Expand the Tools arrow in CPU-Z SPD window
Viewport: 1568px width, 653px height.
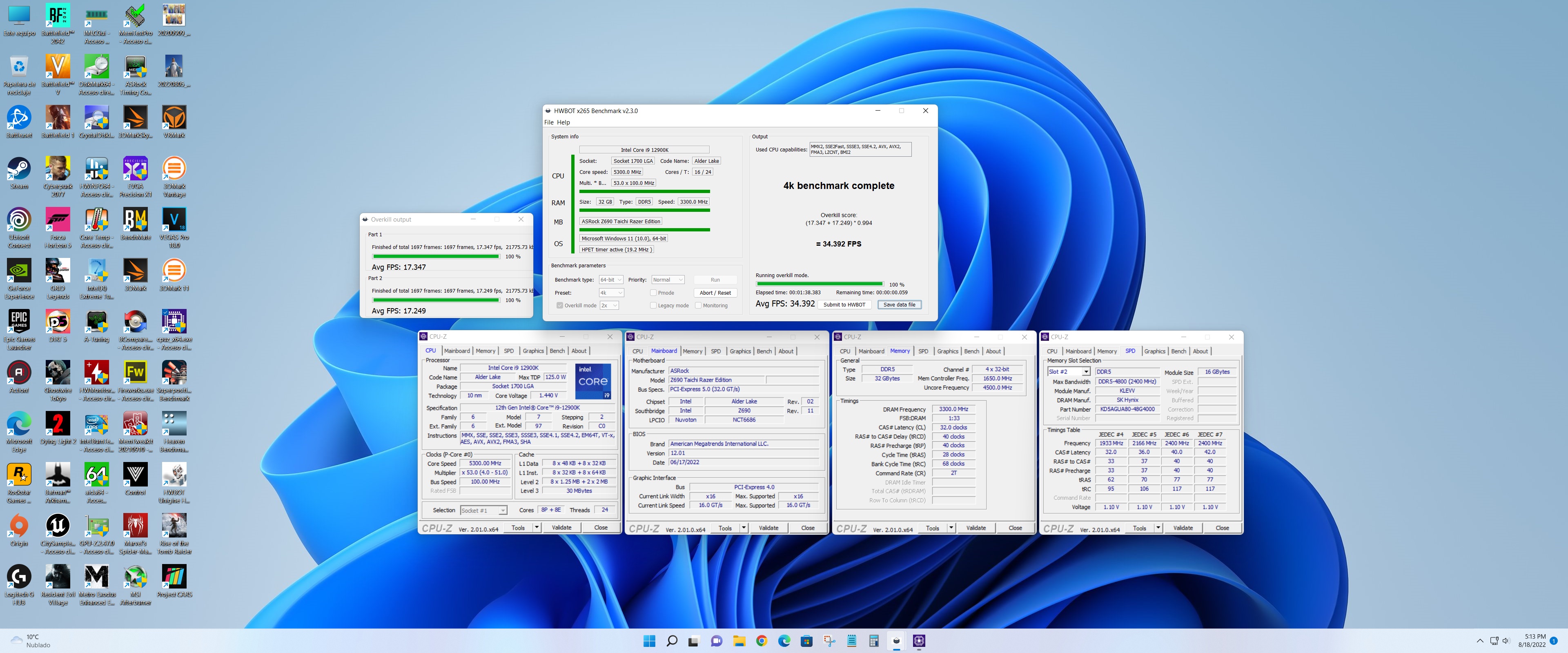1158,528
